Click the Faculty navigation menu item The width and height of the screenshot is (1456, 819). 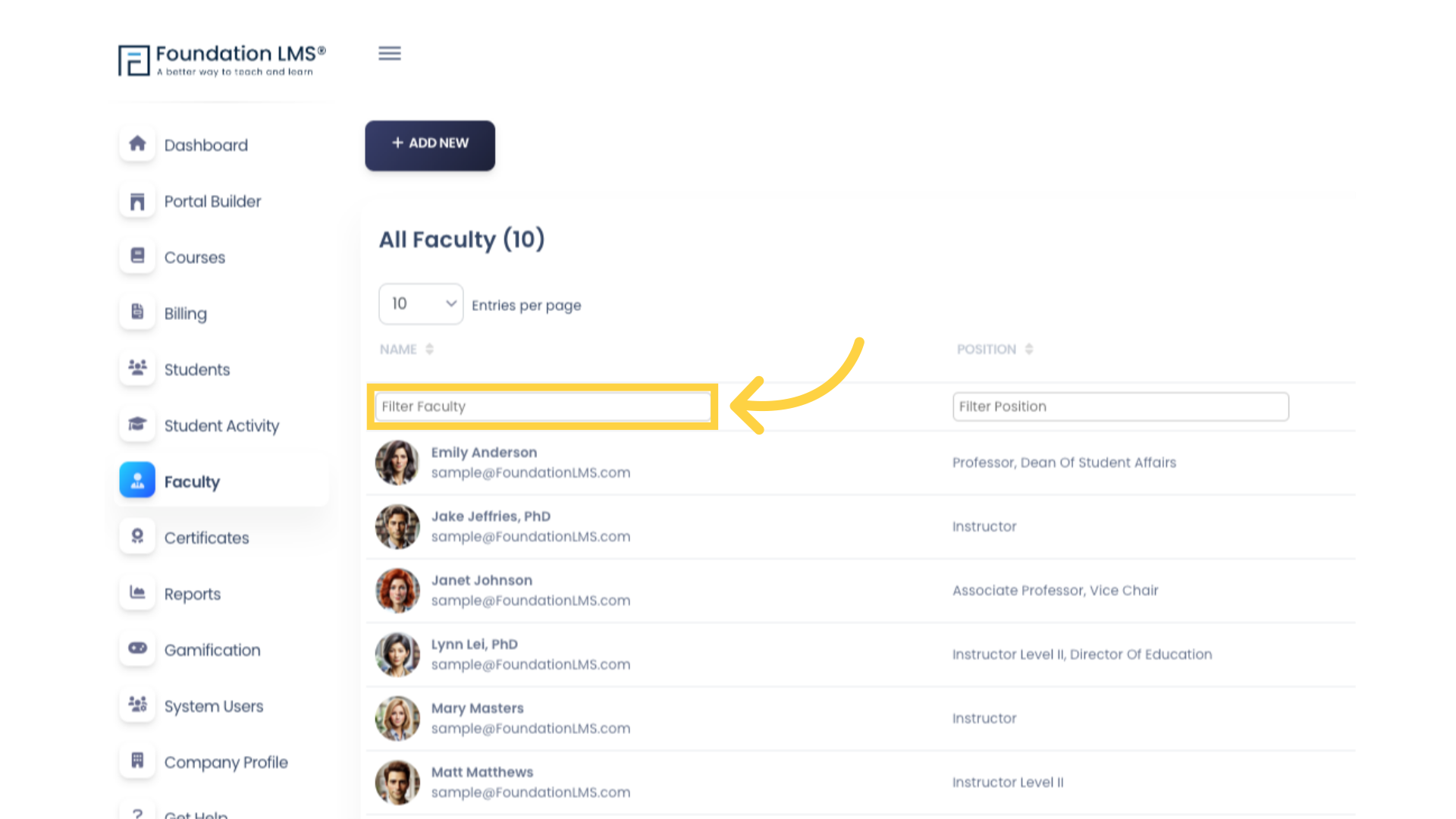coord(192,482)
